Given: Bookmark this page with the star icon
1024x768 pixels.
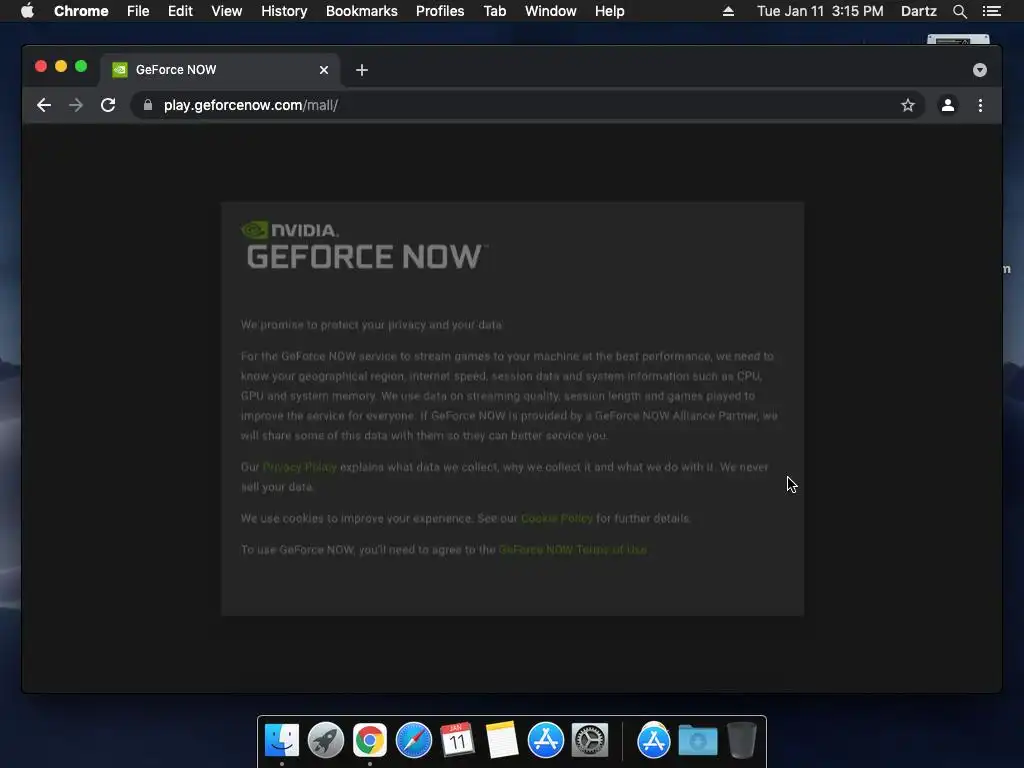Looking at the screenshot, I should 908,105.
